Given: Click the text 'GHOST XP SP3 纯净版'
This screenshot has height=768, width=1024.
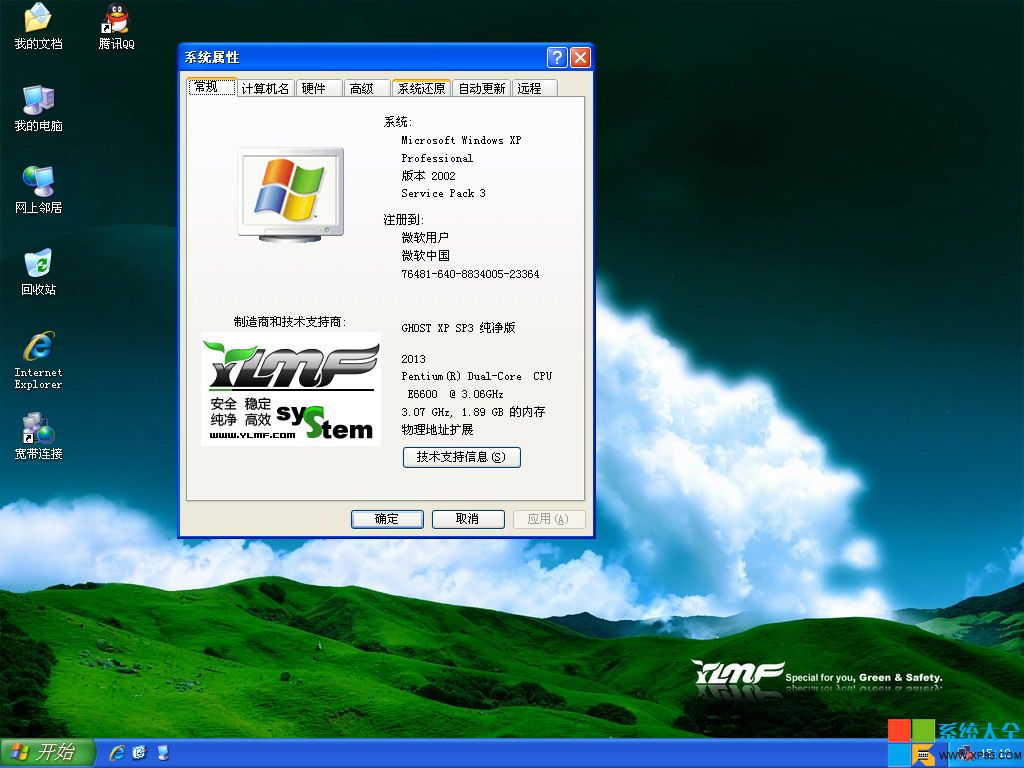Looking at the screenshot, I should (458, 328).
